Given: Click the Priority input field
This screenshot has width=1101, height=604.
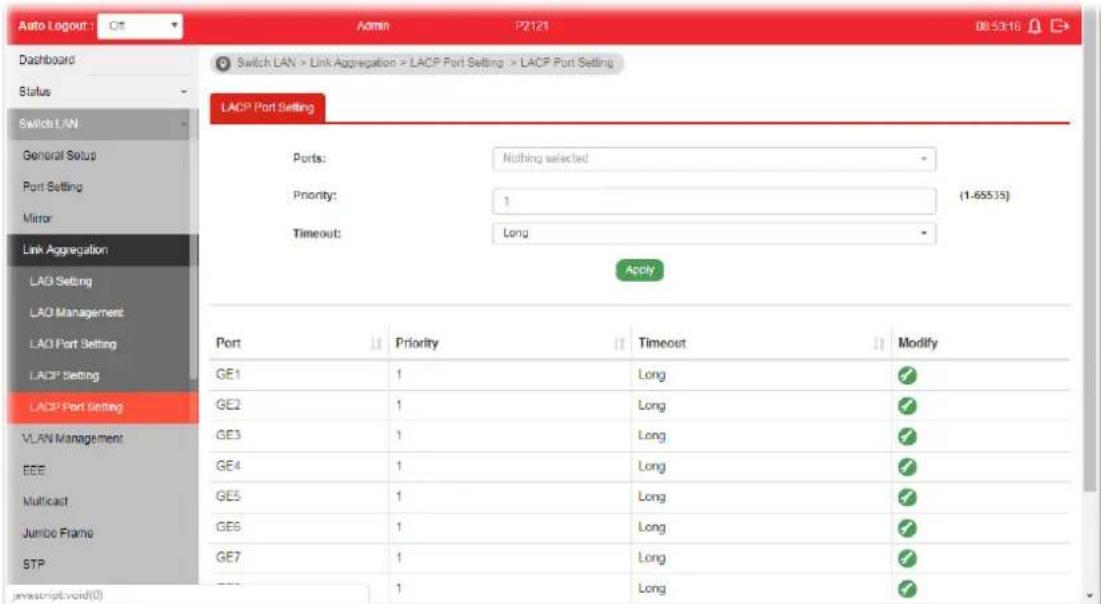Looking at the screenshot, I should (714, 201).
